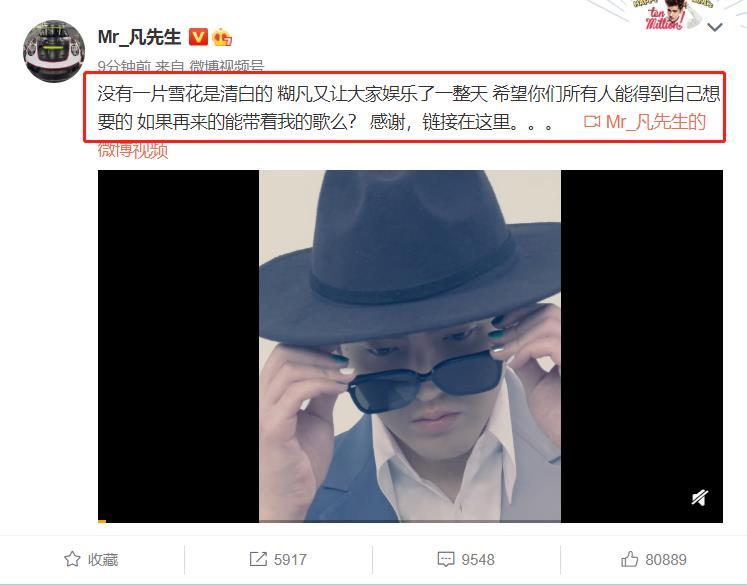Like the post with thumbs-up icon
Image resolution: width=747 pixels, height=585 pixels.
[x=629, y=559]
